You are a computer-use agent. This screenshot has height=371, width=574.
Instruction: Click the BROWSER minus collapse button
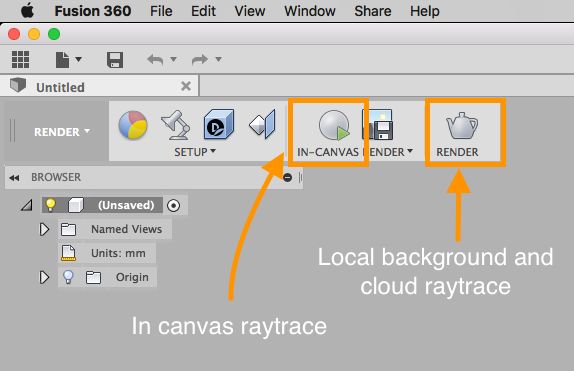[x=288, y=178]
